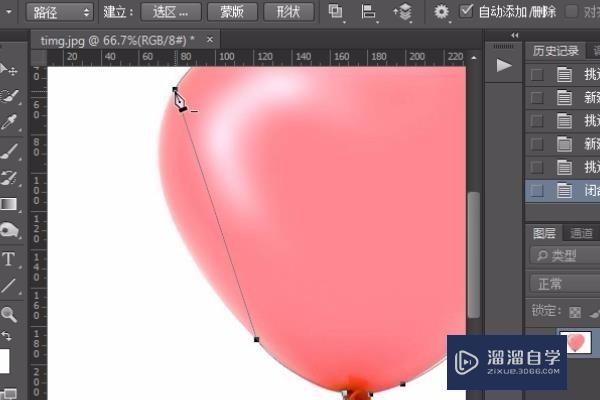Image resolution: width=600 pixels, height=400 pixels.
Task: Select the highlighted 闭 history state
Action: pos(563,191)
